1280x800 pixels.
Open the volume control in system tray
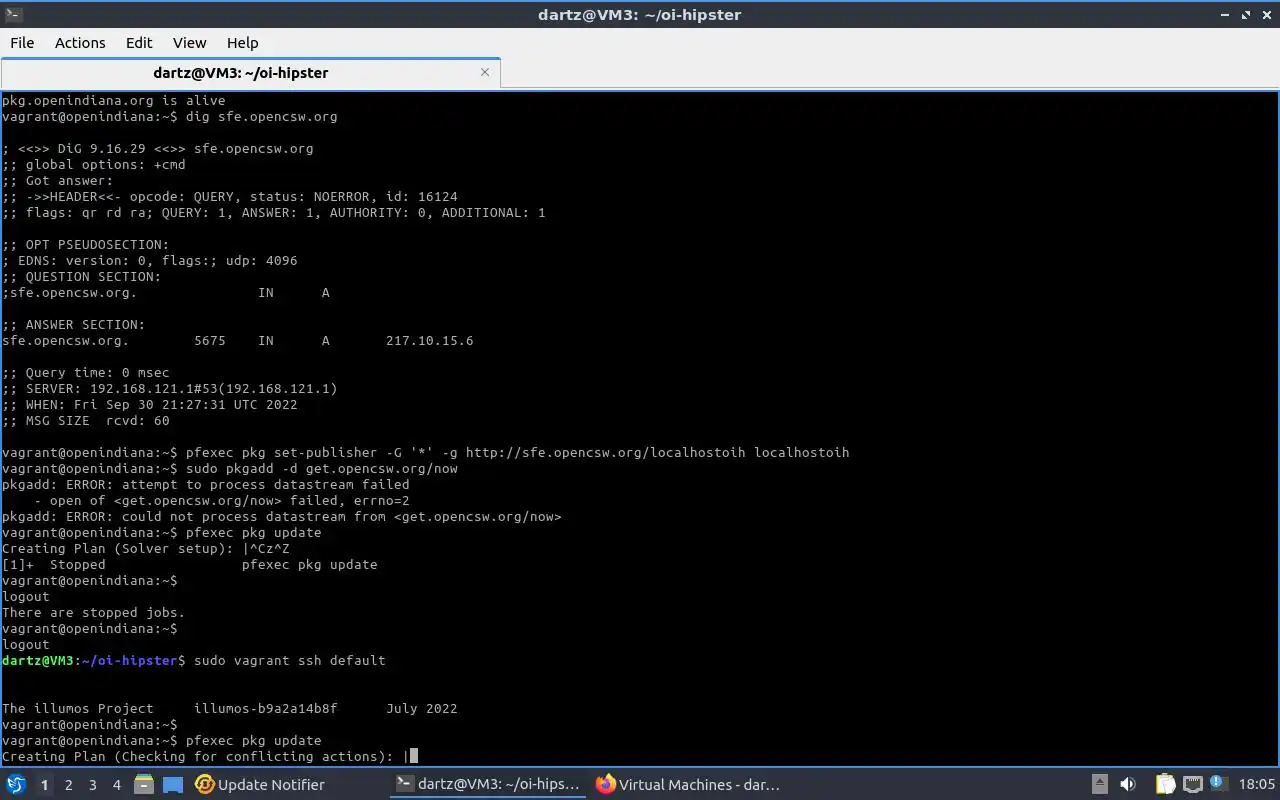[1128, 784]
